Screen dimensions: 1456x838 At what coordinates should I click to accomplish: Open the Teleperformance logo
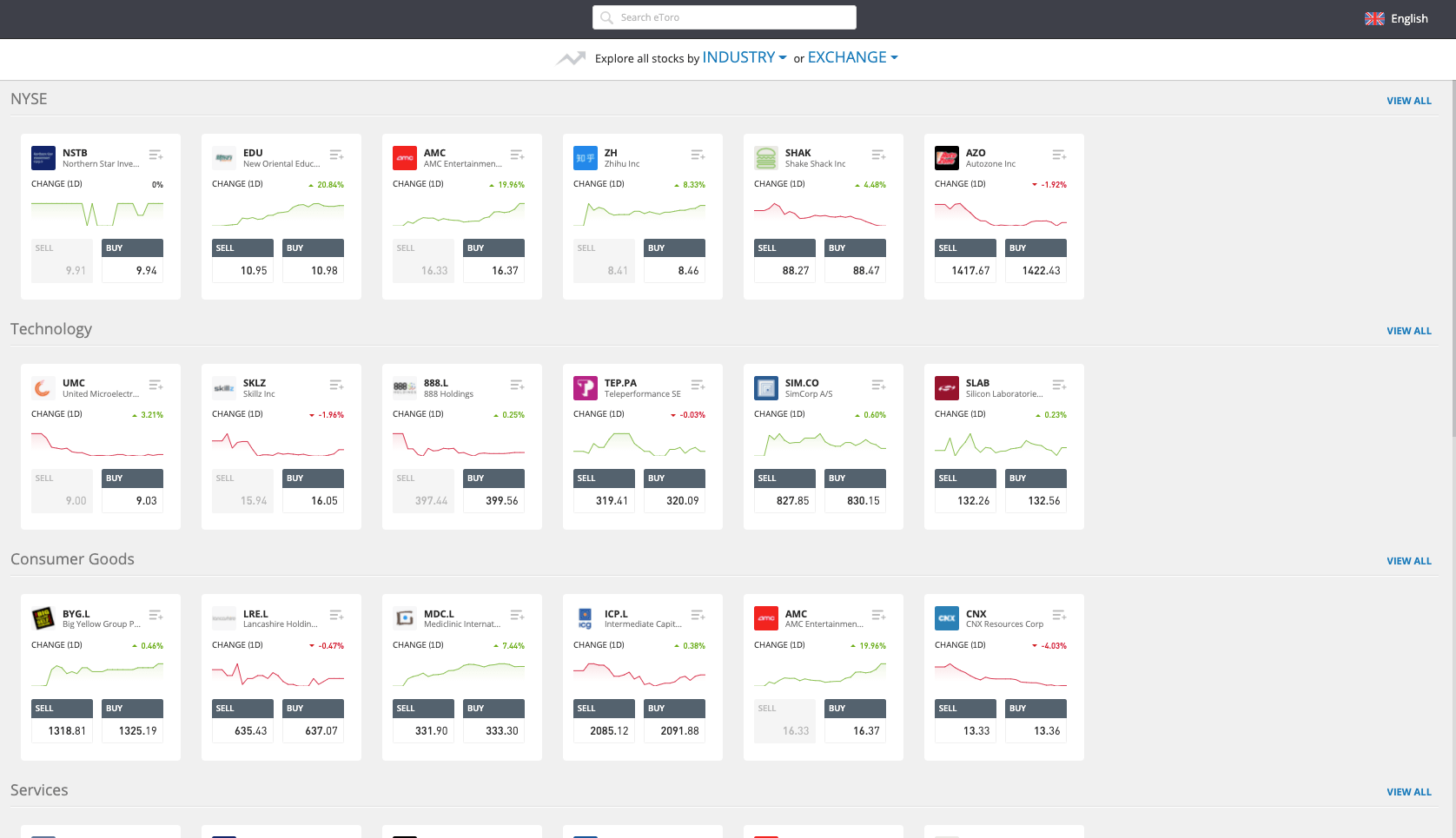pos(586,388)
